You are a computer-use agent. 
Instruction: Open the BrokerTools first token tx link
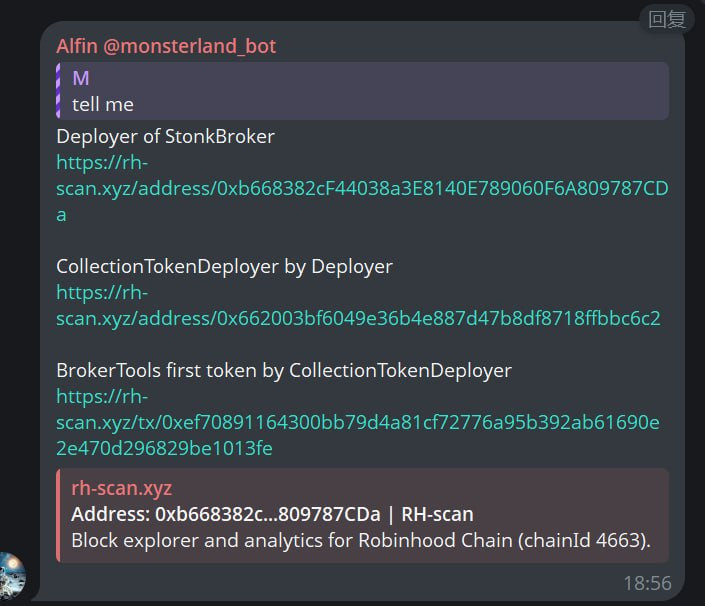[x=358, y=422]
